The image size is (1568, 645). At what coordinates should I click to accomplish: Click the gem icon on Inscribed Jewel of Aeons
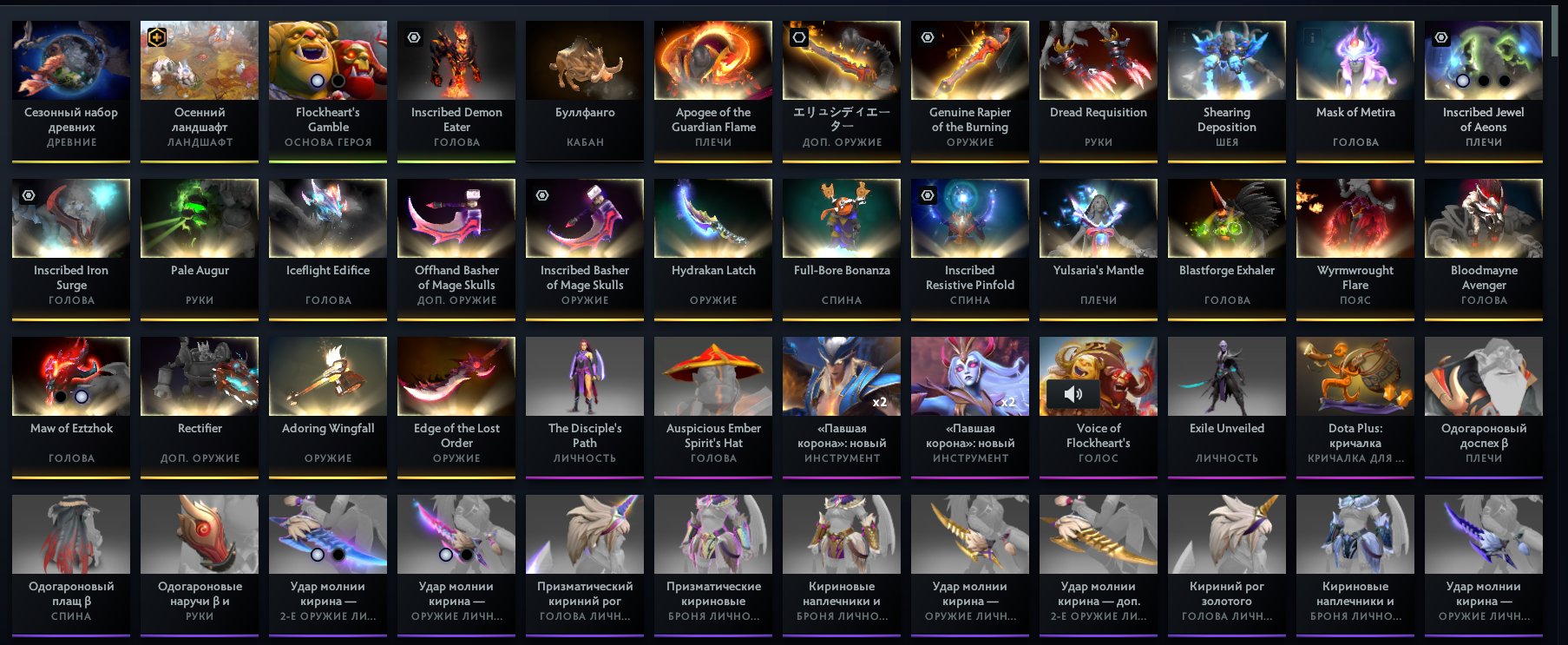pos(1441,37)
